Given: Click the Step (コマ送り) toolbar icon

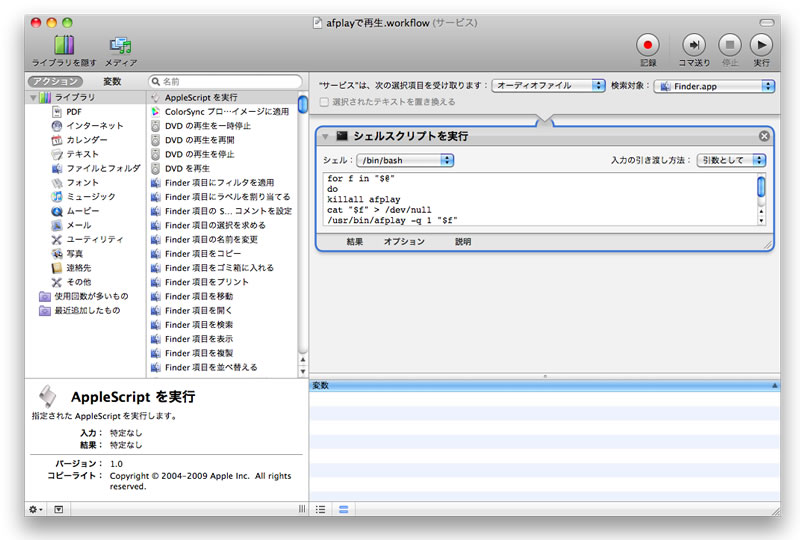Looking at the screenshot, I should (694, 45).
